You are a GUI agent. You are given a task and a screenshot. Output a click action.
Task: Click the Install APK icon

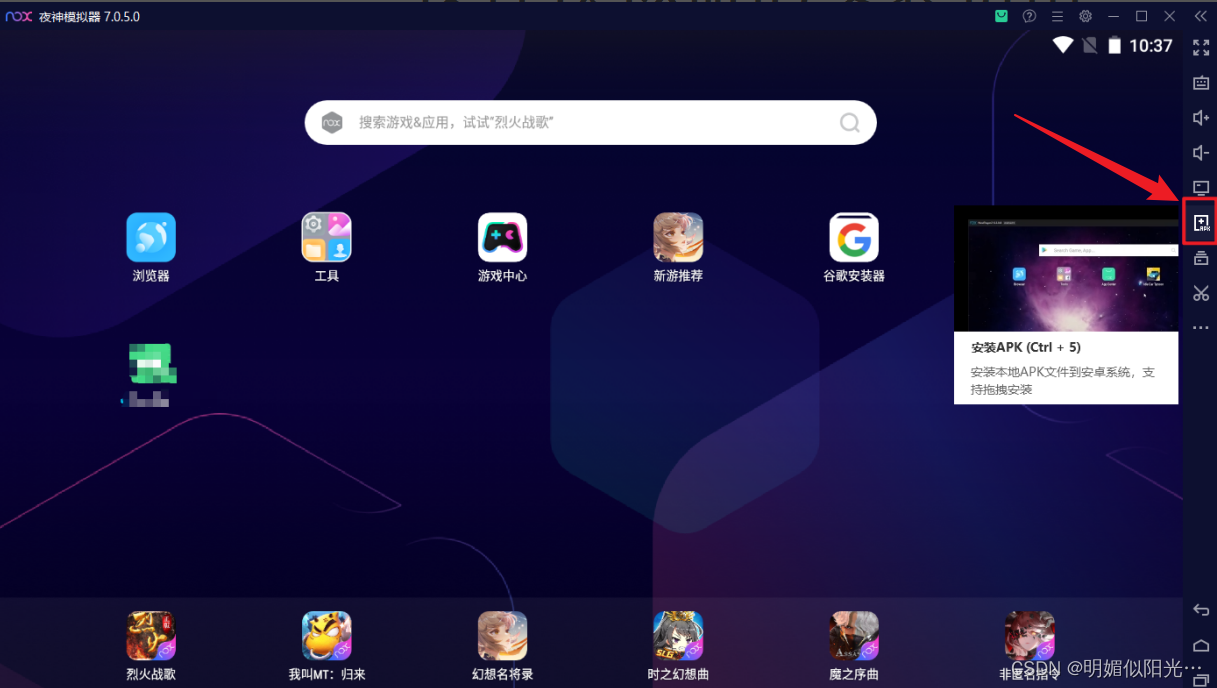pyautogui.click(x=1201, y=222)
